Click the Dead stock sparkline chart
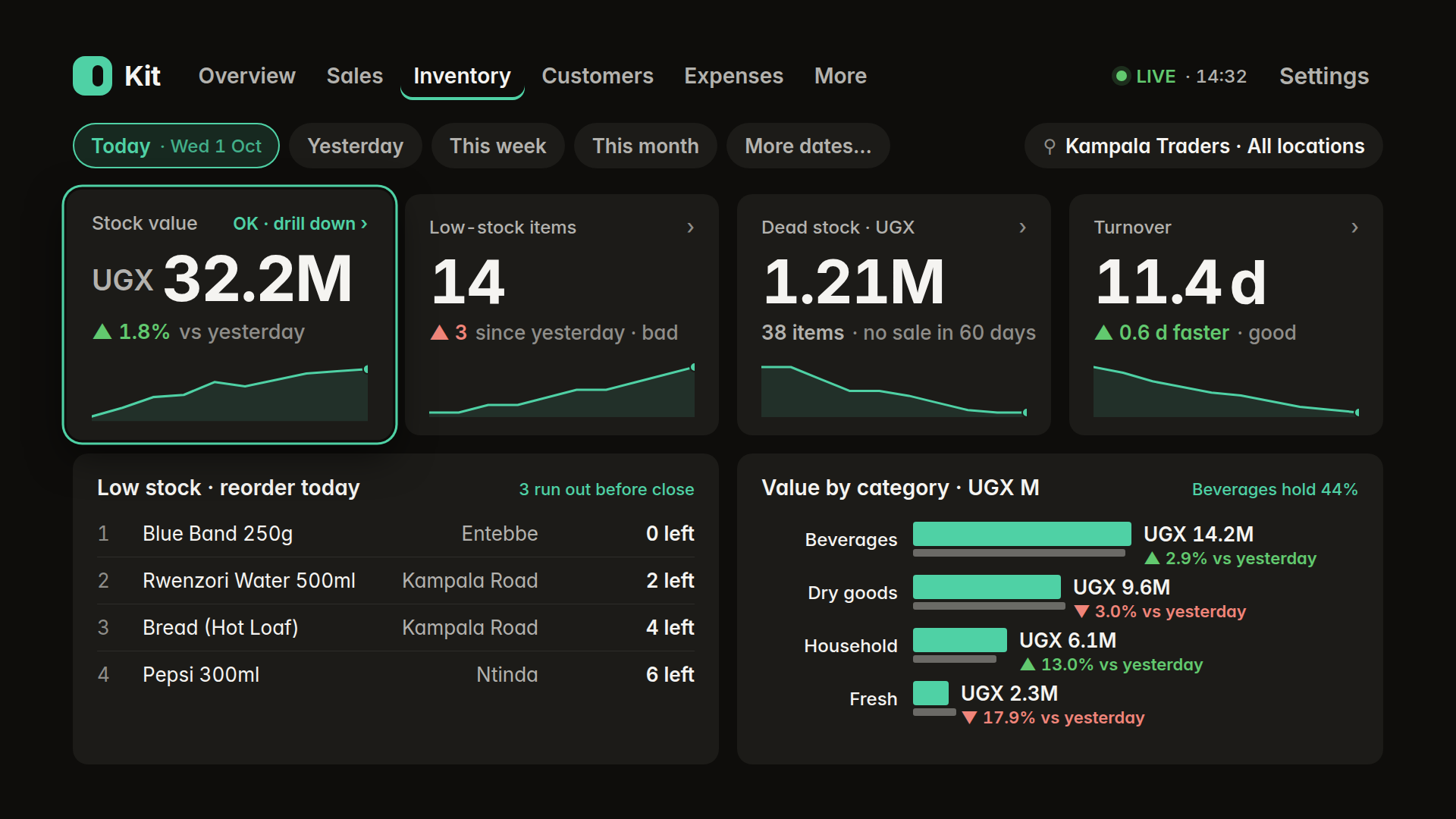 (x=894, y=391)
